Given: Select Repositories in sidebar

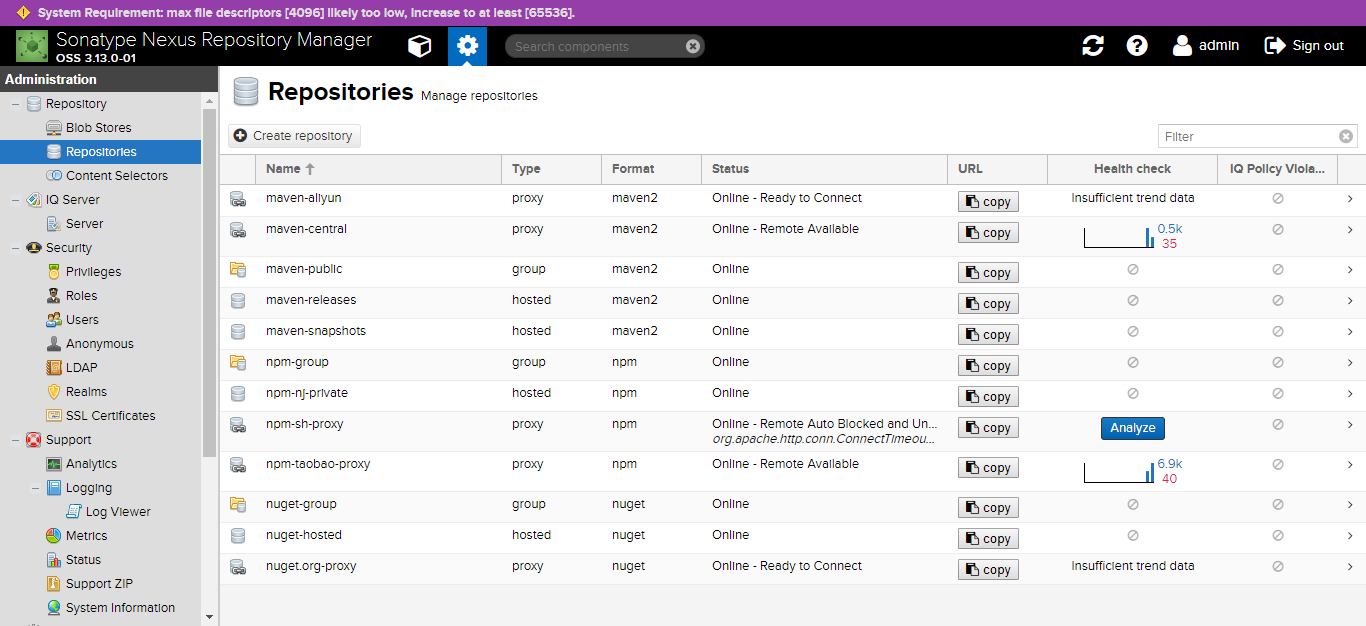Looking at the screenshot, I should 100,152.
